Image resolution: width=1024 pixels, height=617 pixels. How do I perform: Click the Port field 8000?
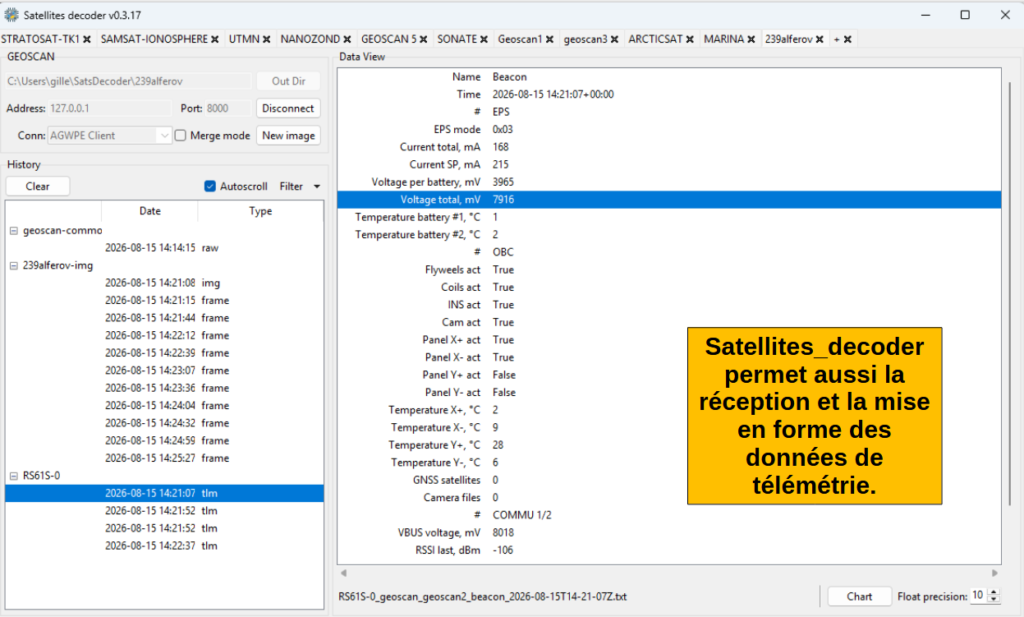[228, 108]
